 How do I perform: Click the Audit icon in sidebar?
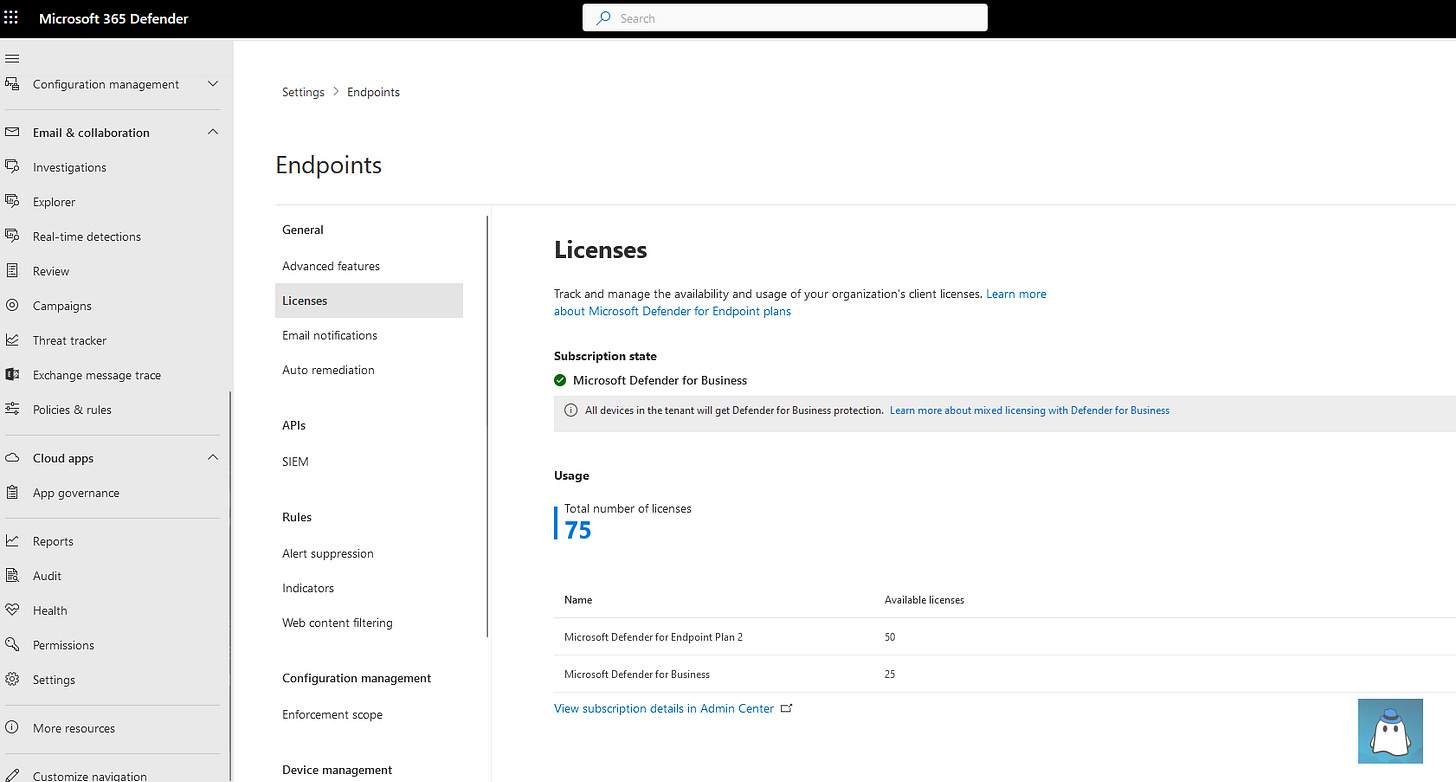click(12, 576)
